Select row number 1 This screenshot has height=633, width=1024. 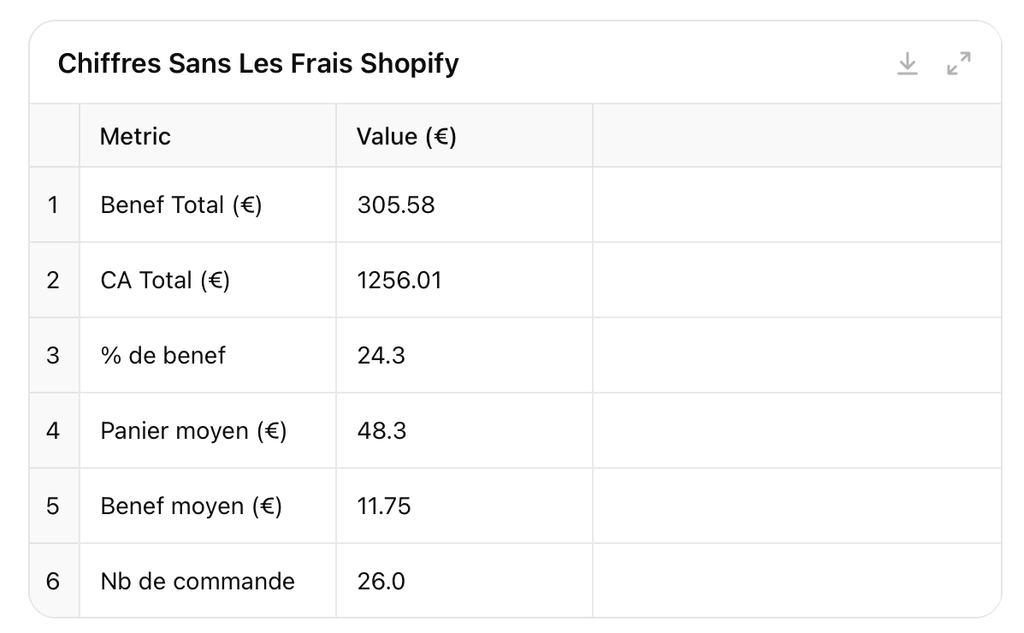(x=53, y=205)
